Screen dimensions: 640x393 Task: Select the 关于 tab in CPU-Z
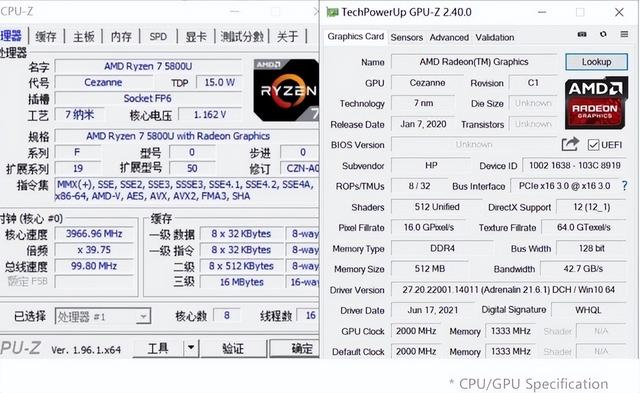(x=287, y=37)
